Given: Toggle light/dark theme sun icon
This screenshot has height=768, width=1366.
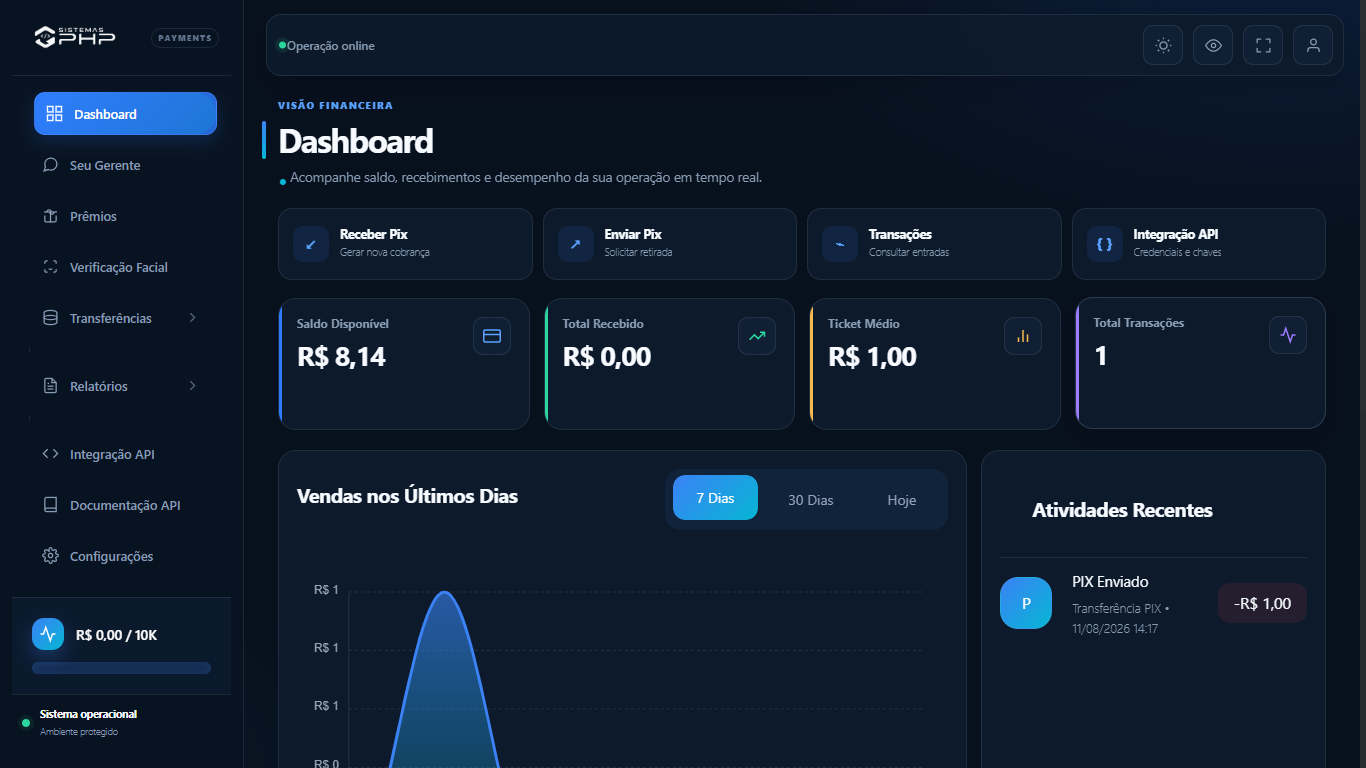Looking at the screenshot, I should (1163, 45).
